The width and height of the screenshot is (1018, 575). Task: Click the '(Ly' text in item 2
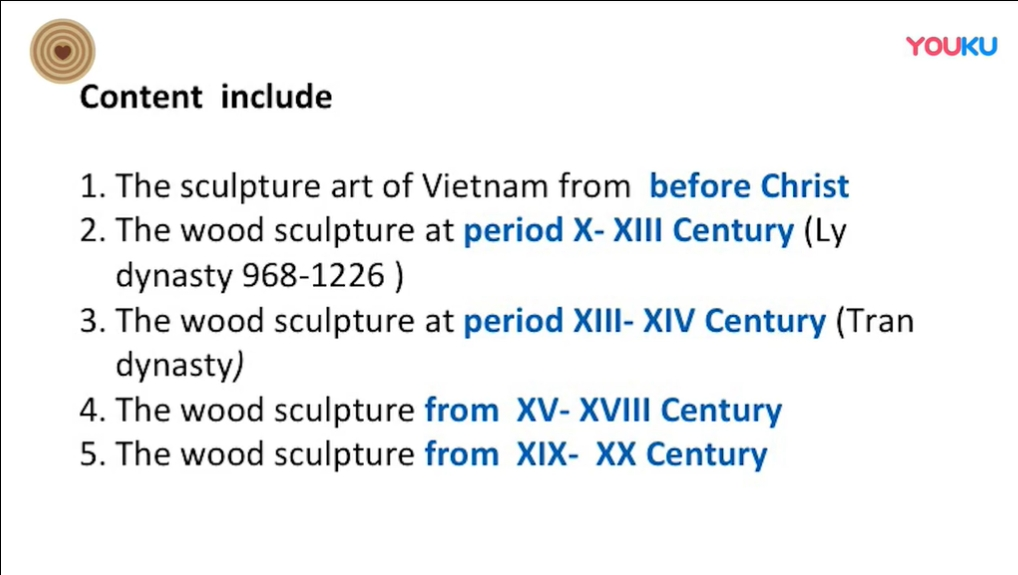(825, 232)
